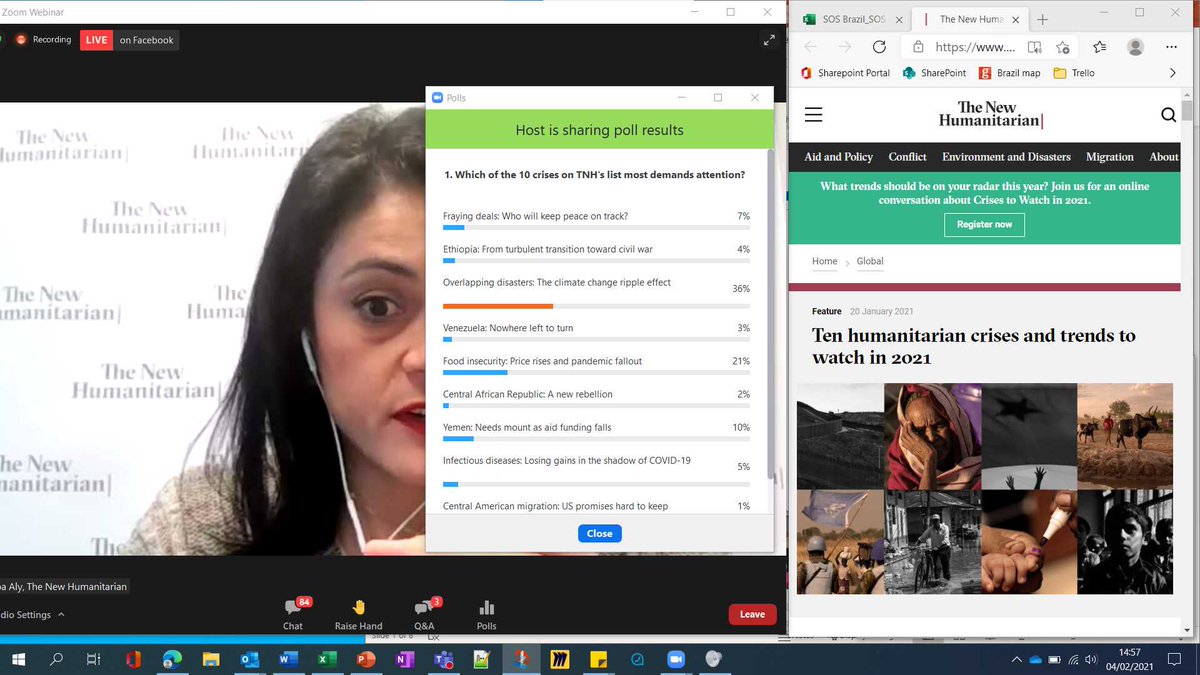Open the search in The New Humanitarian site

point(1168,115)
